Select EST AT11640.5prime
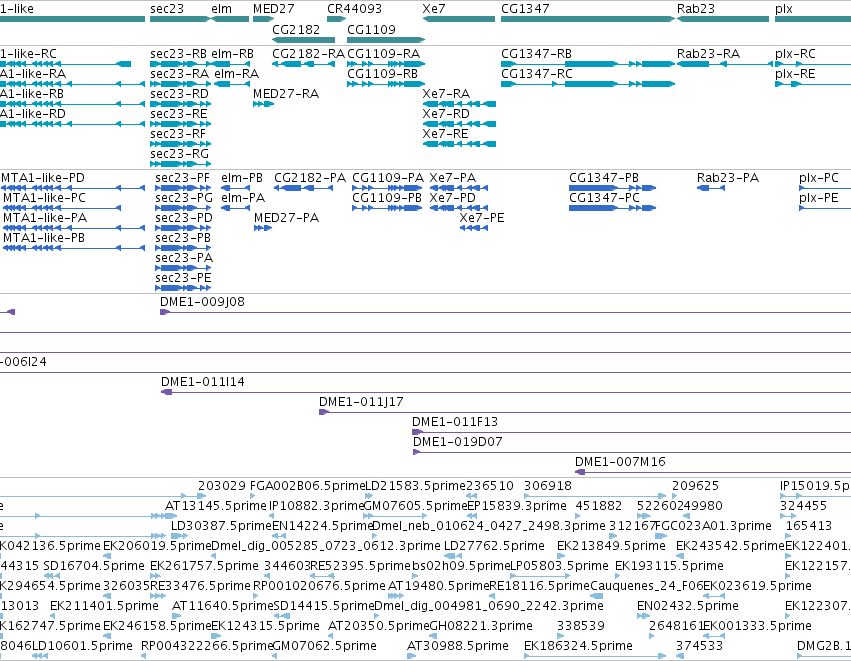The height and width of the screenshot is (661, 851). 222,606
